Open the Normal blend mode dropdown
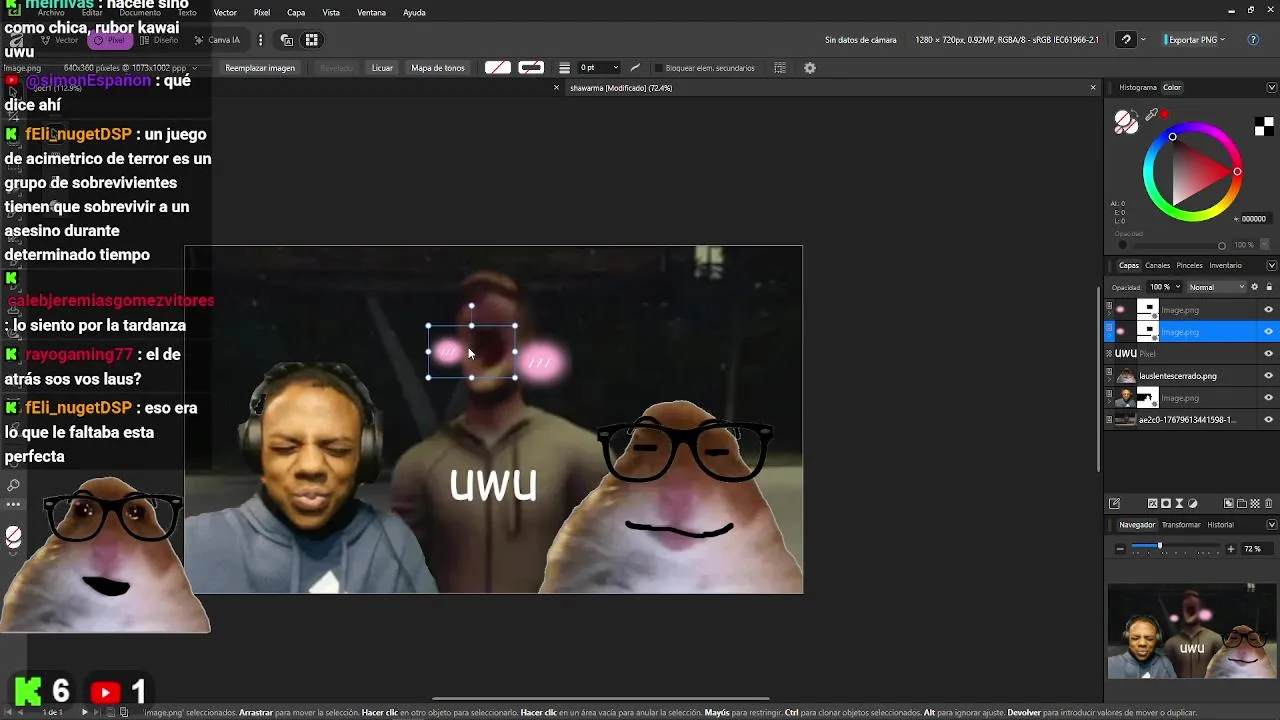The image size is (1280, 720). pyautogui.click(x=1216, y=287)
